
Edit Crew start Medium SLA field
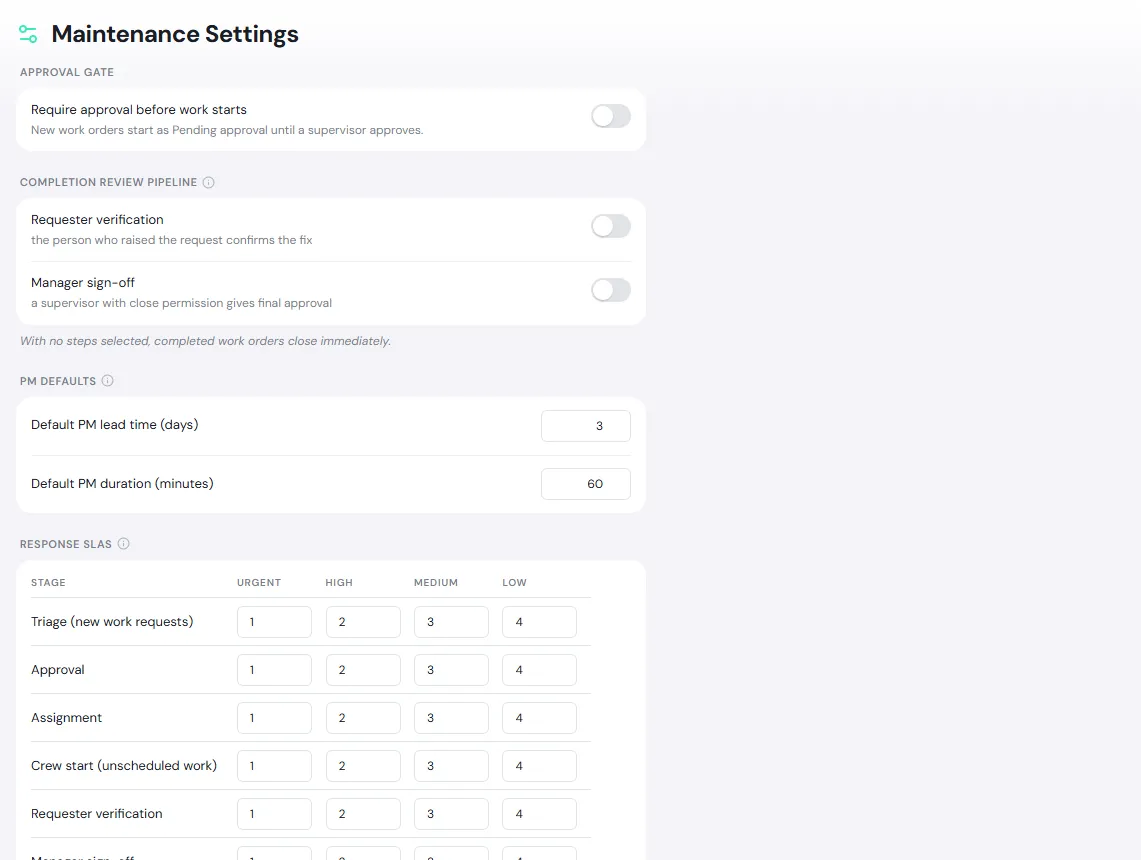(x=451, y=766)
